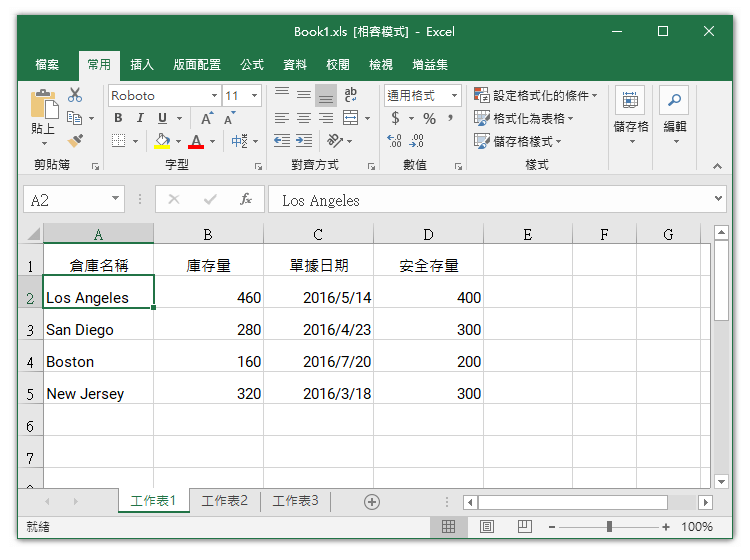This screenshot has height=560, width=750.
Task: Open the 字型 font dialog launcher
Action: (258, 166)
